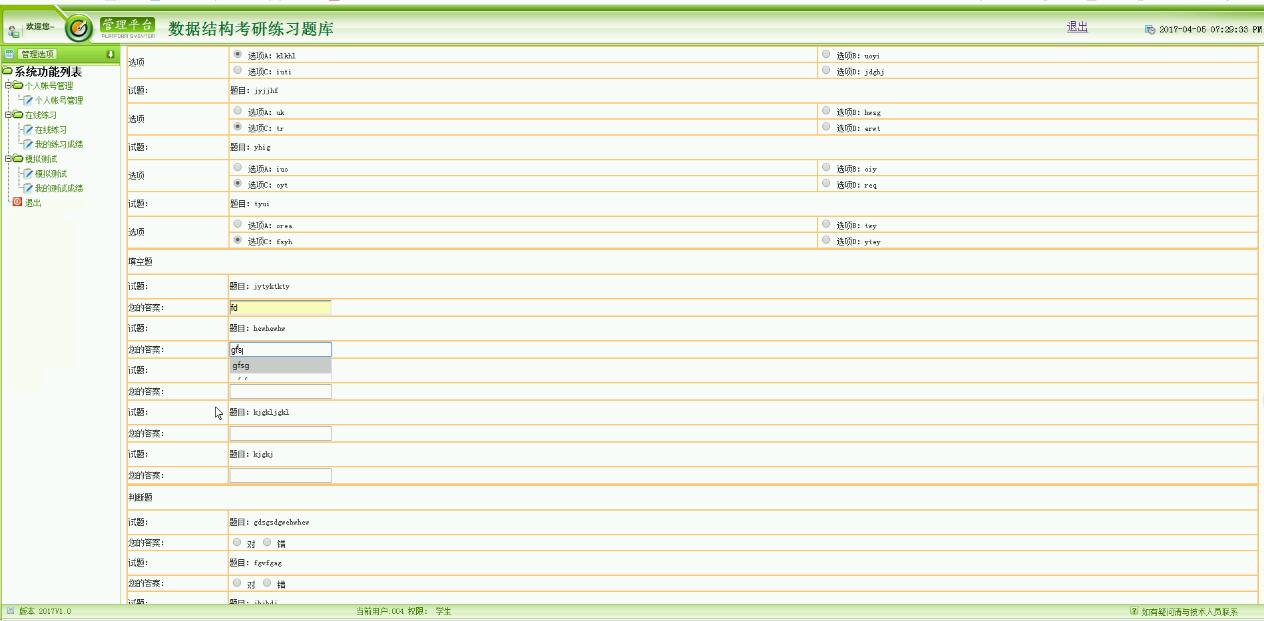Viewport: 1264px width, 621px height.
Task: Click the icon beside 如有疑问请与技术人员联系
Action: [1133, 611]
